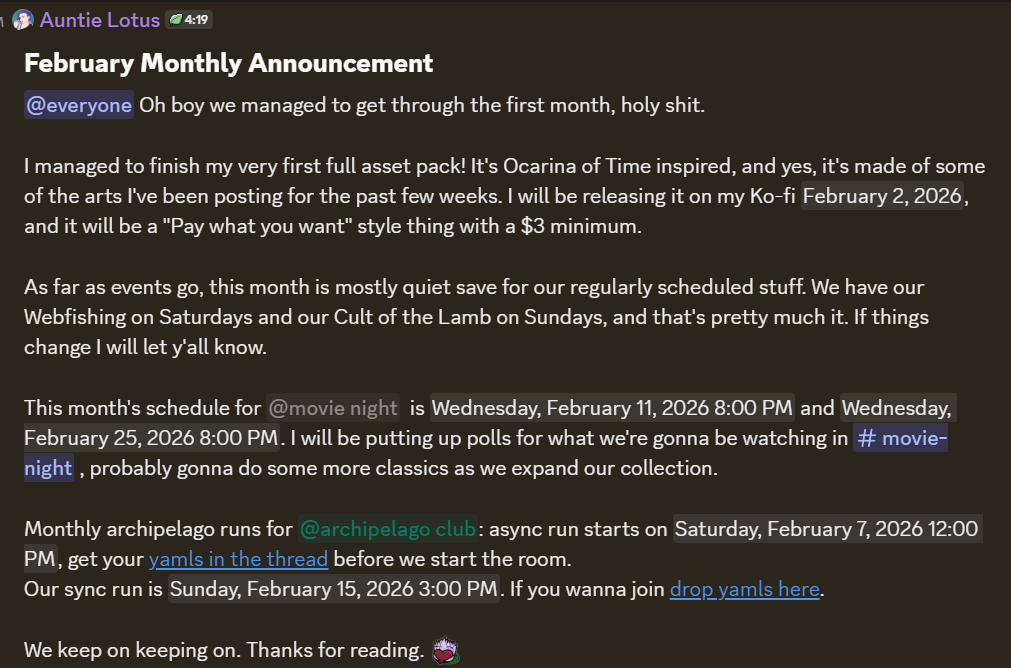Screen dimensions: 1011x668
Task: Jump to the # movie-night channel
Action: click(900, 438)
